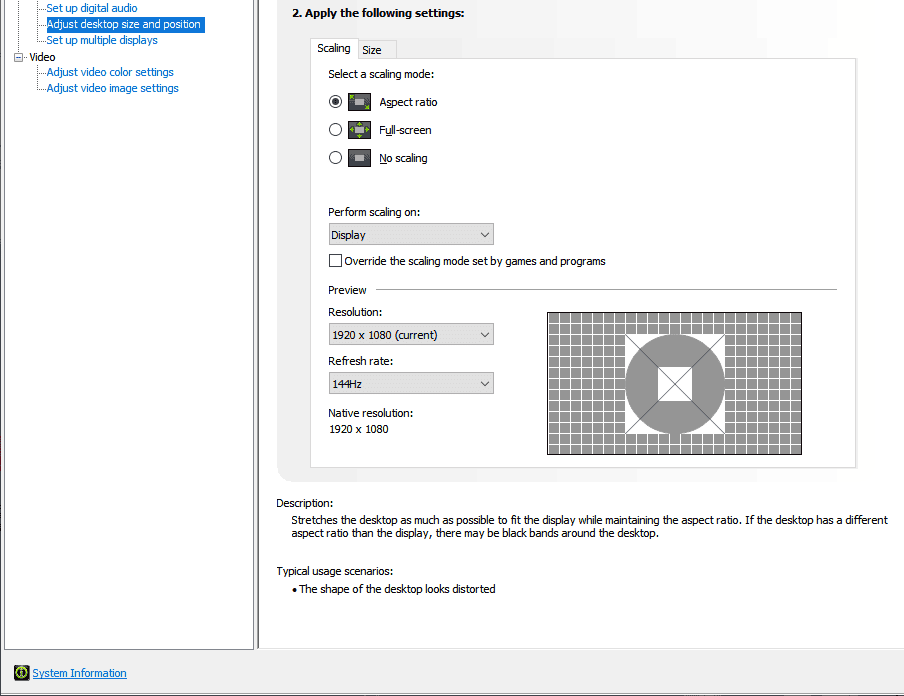Viewport: 904px width, 696px height.
Task: Click the No scaling mode icon
Action: pyautogui.click(x=359, y=158)
